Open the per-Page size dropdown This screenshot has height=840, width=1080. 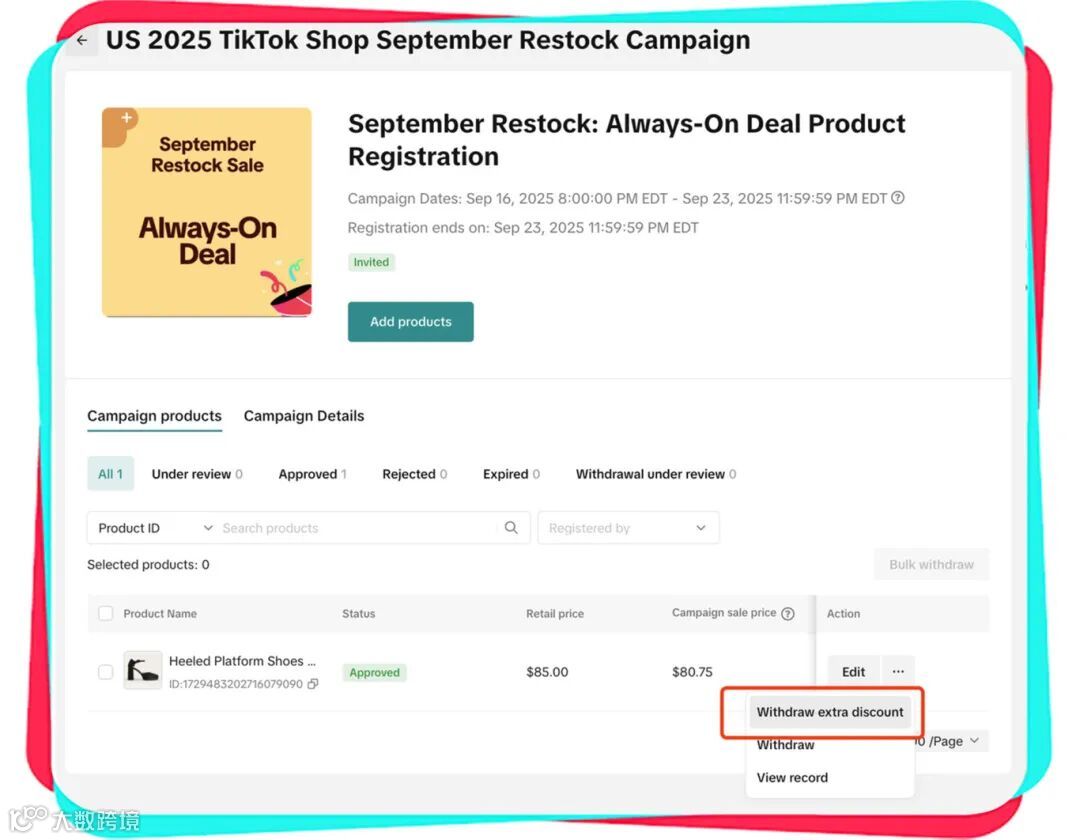pos(951,741)
